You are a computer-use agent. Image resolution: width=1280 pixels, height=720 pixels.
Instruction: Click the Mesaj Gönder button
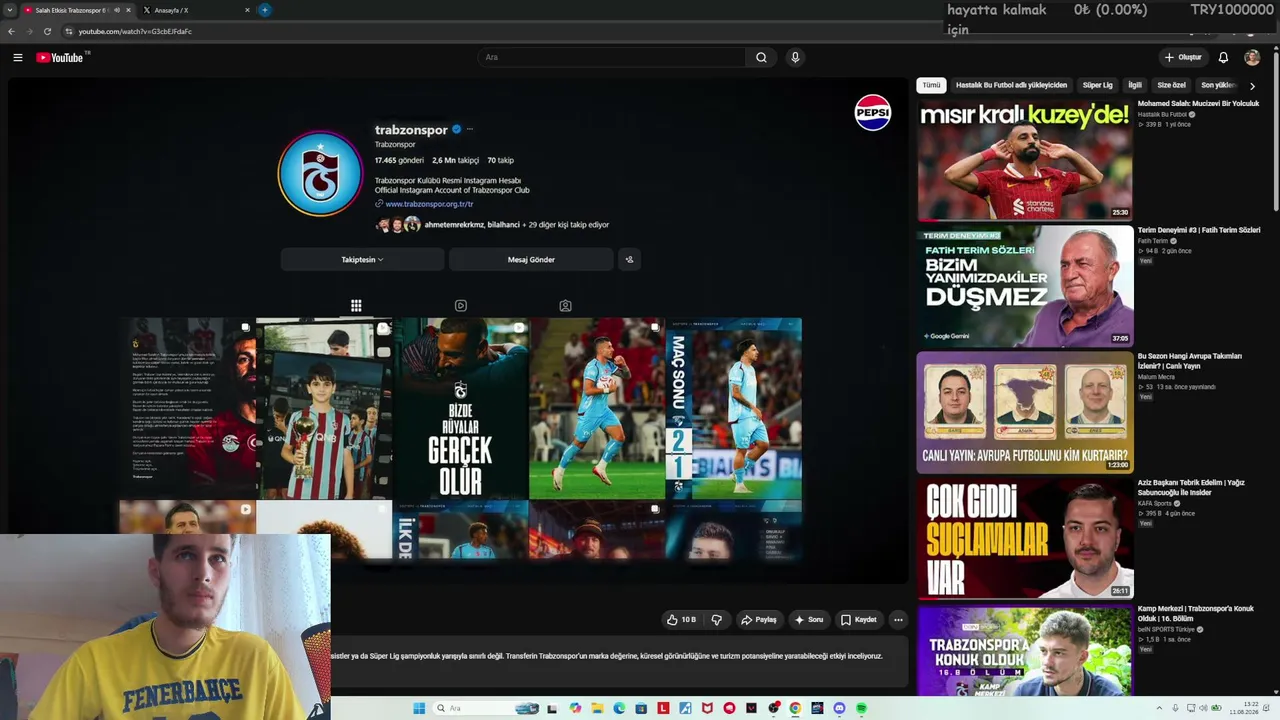point(531,260)
